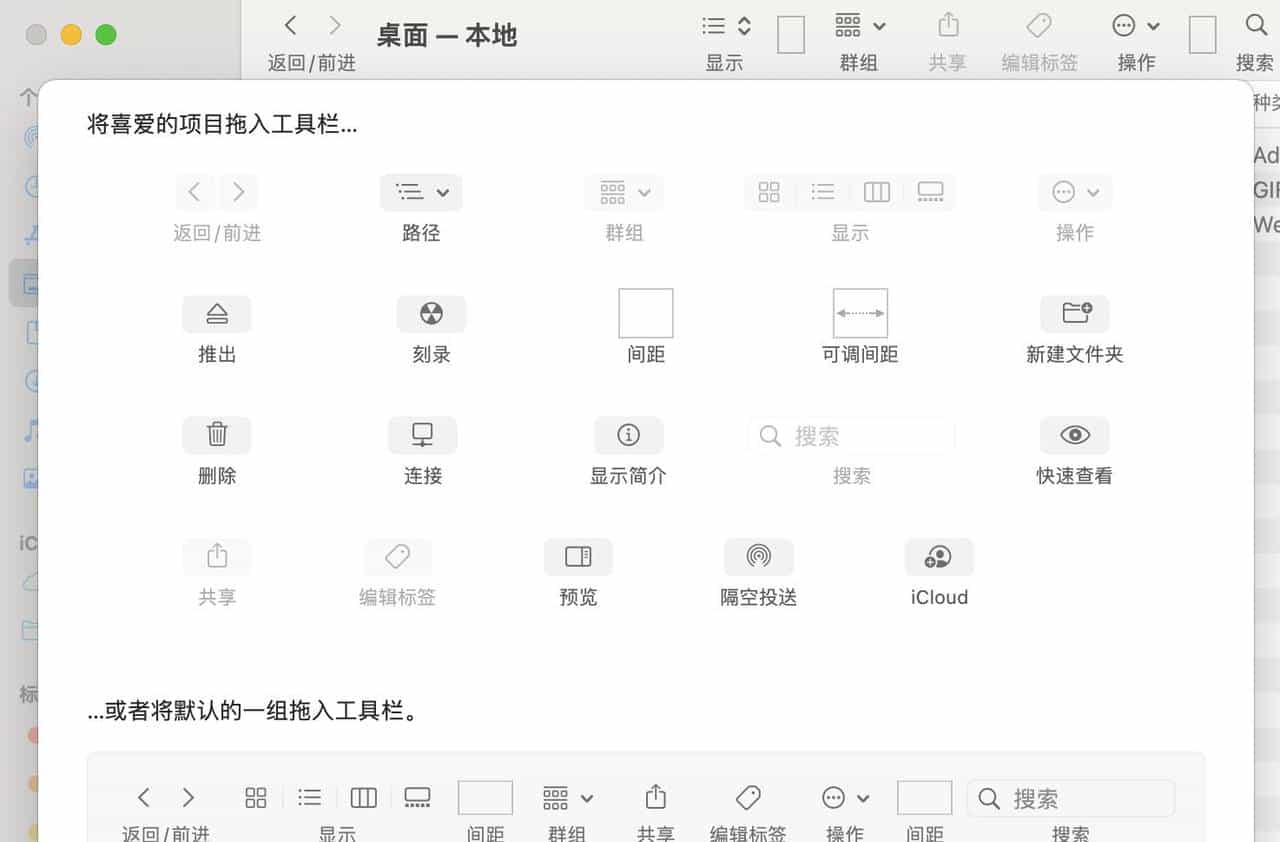Viewport: 1280px width, 842px height.
Task: Select the 推出 (Eject) icon
Action: click(x=217, y=314)
